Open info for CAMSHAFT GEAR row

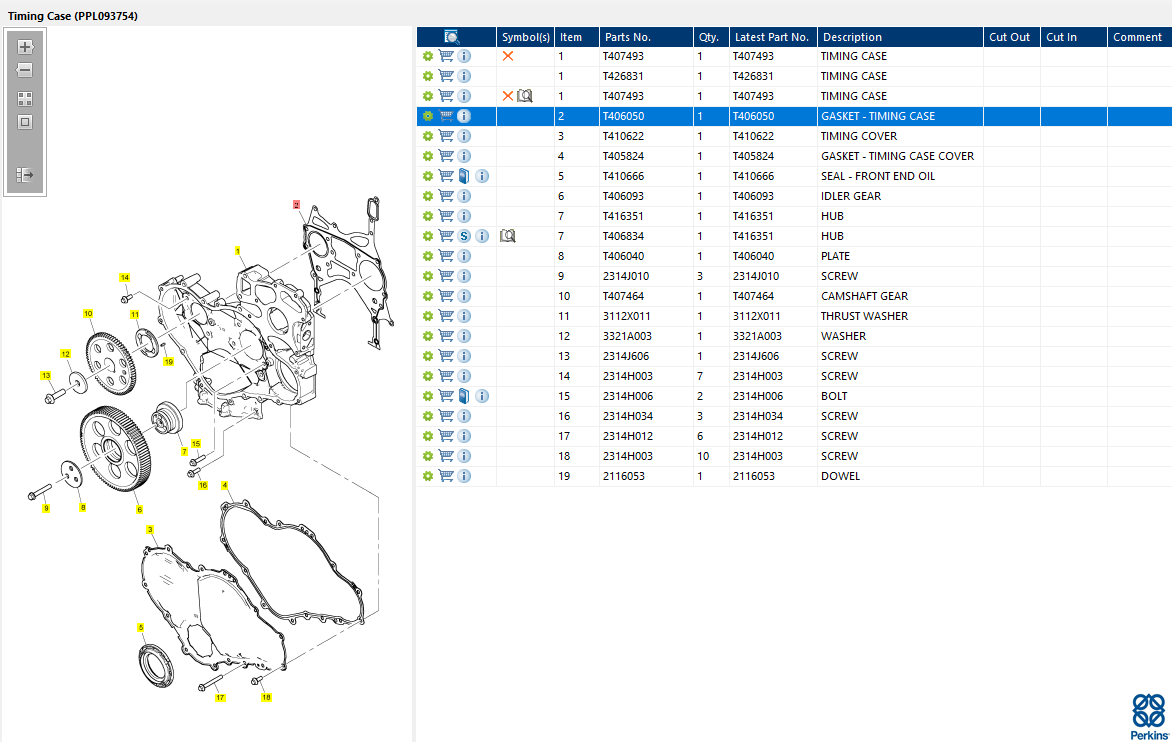click(464, 296)
